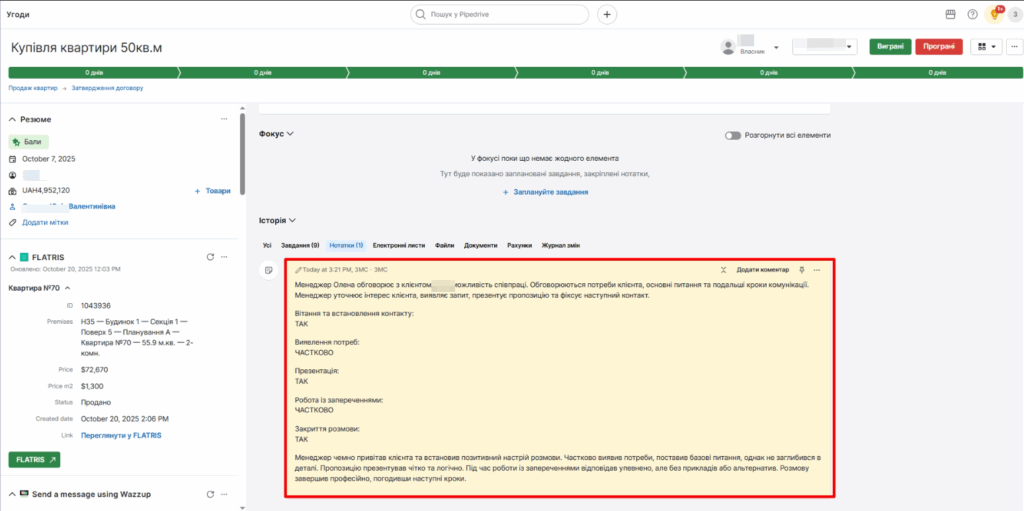Open the Wazzup panel ellipsis menu
Viewport: 1024px width, 511px height.
coord(224,495)
